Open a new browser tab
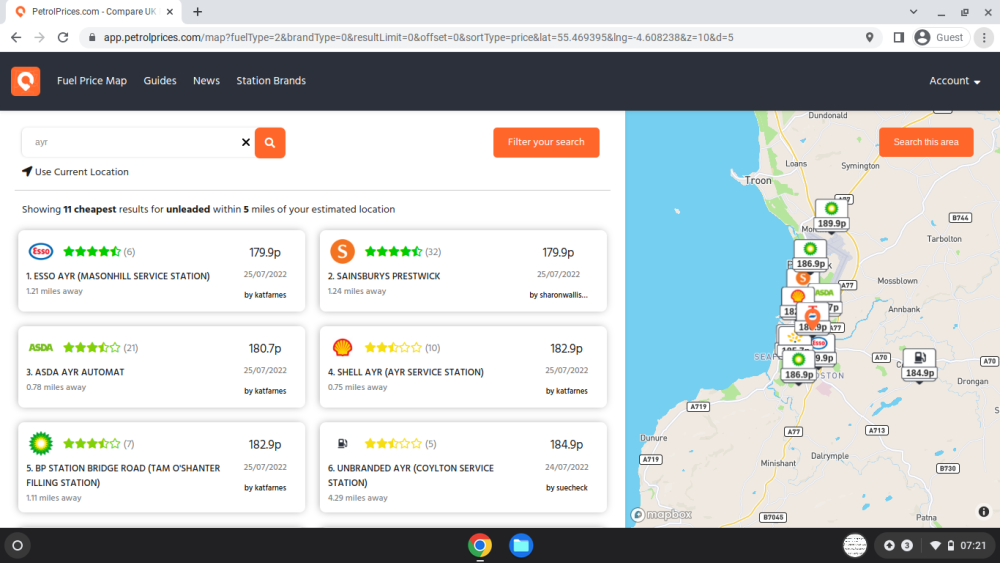 tap(198, 11)
